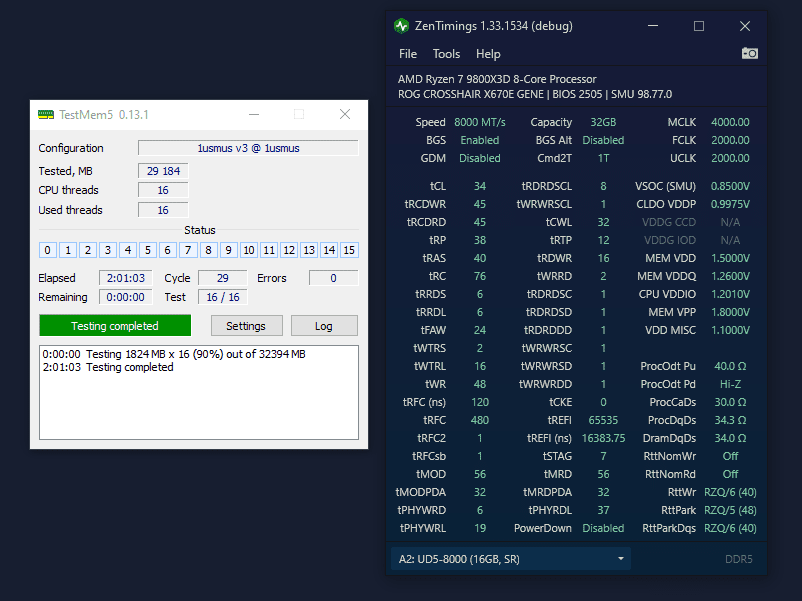
Task: Click the Capacity value 32GB
Action: (603, 122)
